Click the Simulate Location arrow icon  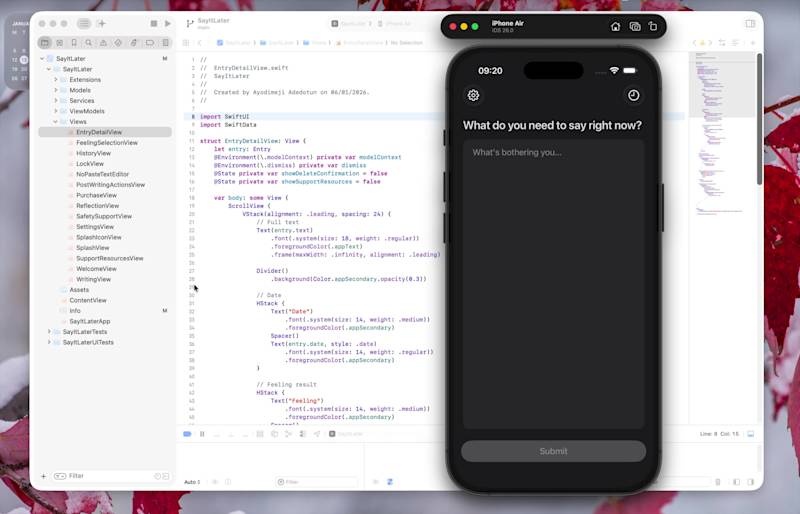(x=317, y=434)
